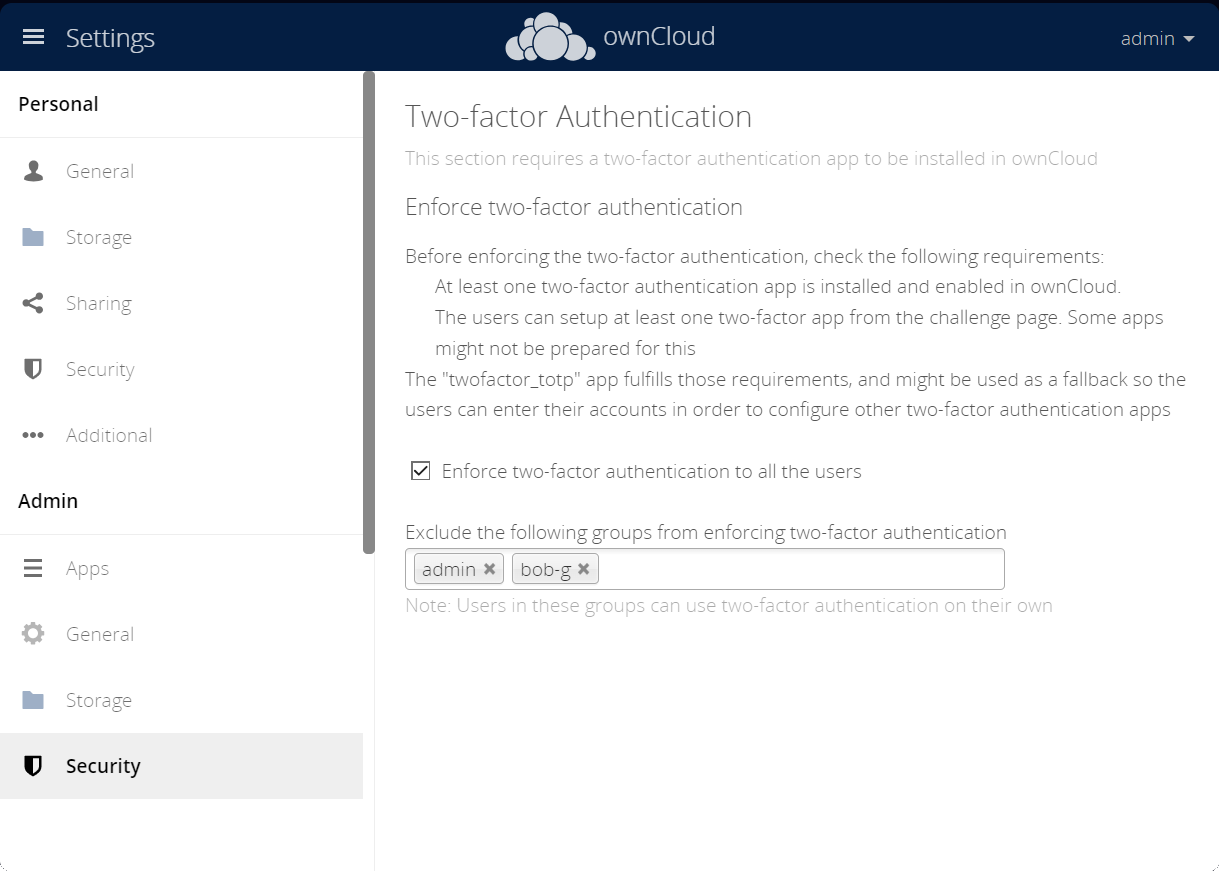The width and height of the screenshot is (1219, 871).
Task: Select personal Additional settings entry
Action: click(108, 434)
